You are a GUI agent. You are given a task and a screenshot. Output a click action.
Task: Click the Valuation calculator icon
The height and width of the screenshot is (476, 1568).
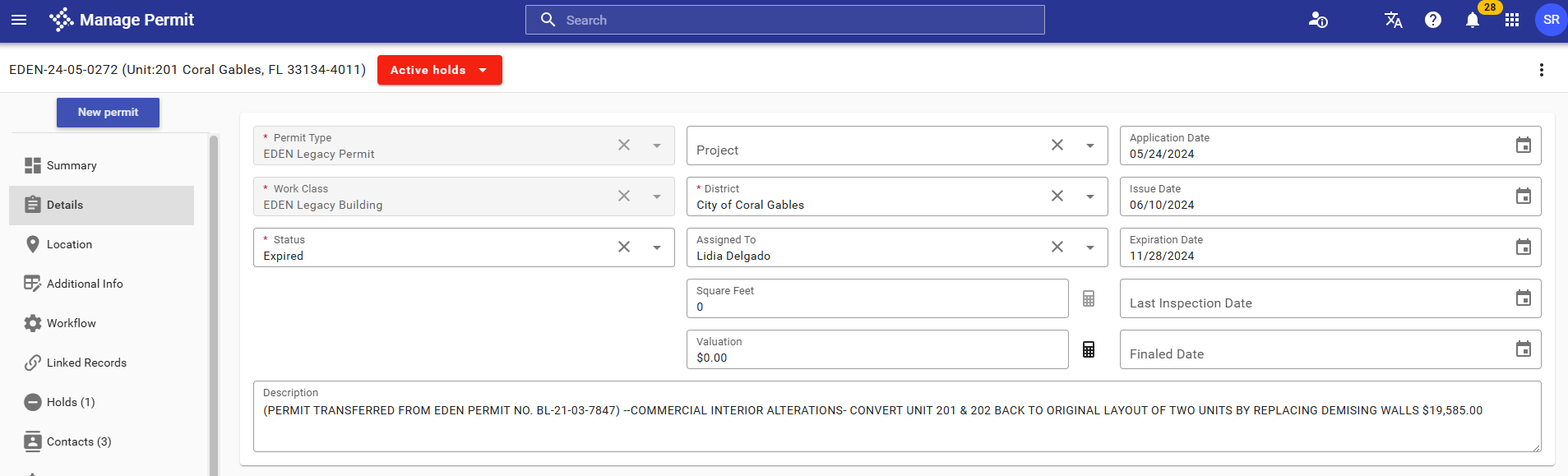click(x=1088, y=349)
